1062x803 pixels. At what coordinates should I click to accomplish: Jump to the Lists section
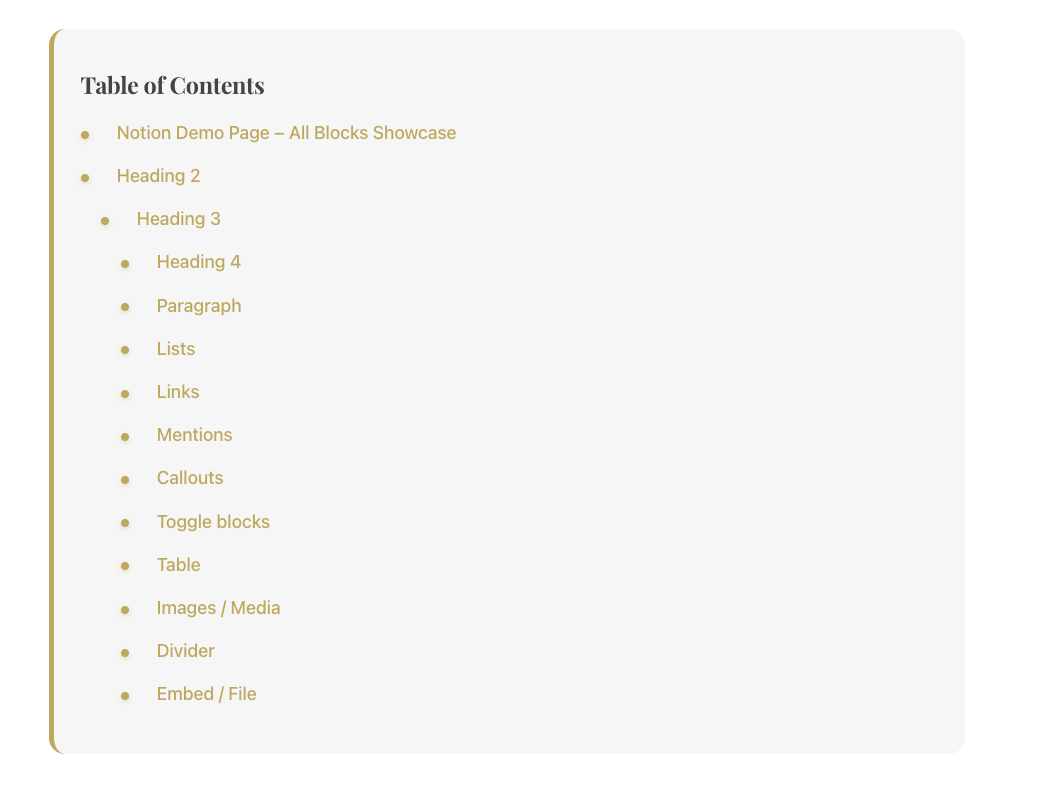point(175,348)
